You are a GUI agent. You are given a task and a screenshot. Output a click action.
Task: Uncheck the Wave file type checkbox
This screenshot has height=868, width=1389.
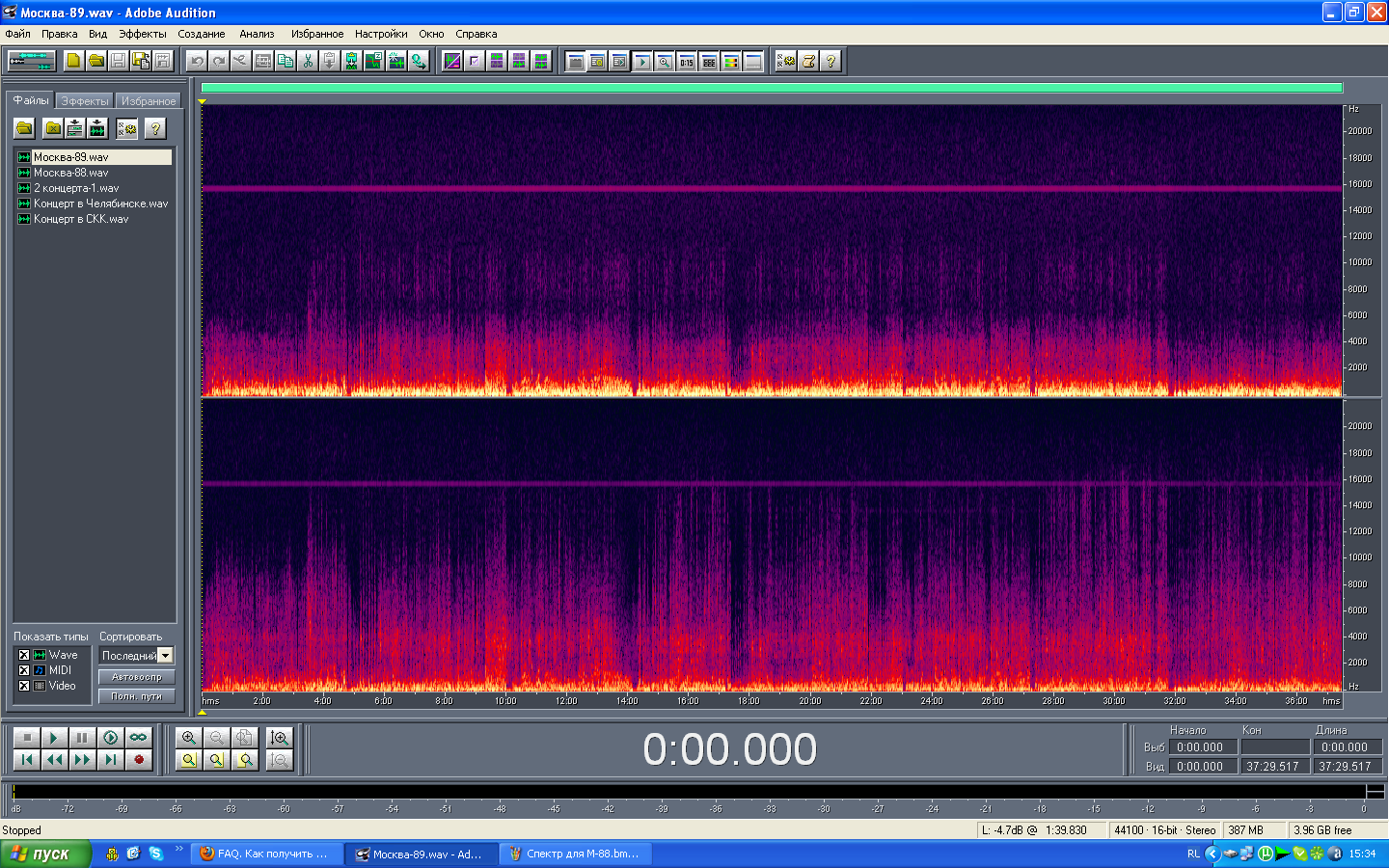[x=24, y=655]
